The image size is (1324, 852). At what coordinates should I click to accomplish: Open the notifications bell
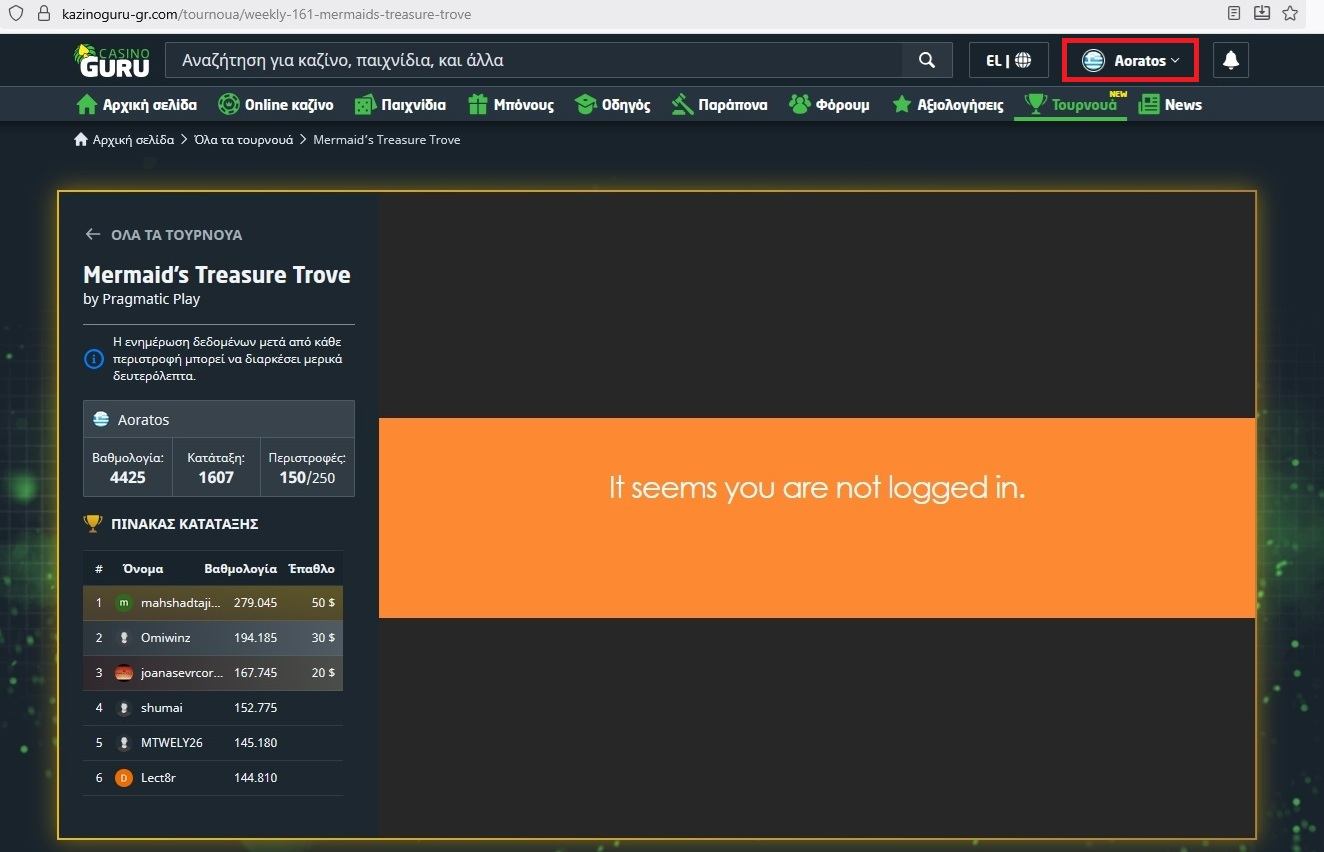[x=1230, y=60]
